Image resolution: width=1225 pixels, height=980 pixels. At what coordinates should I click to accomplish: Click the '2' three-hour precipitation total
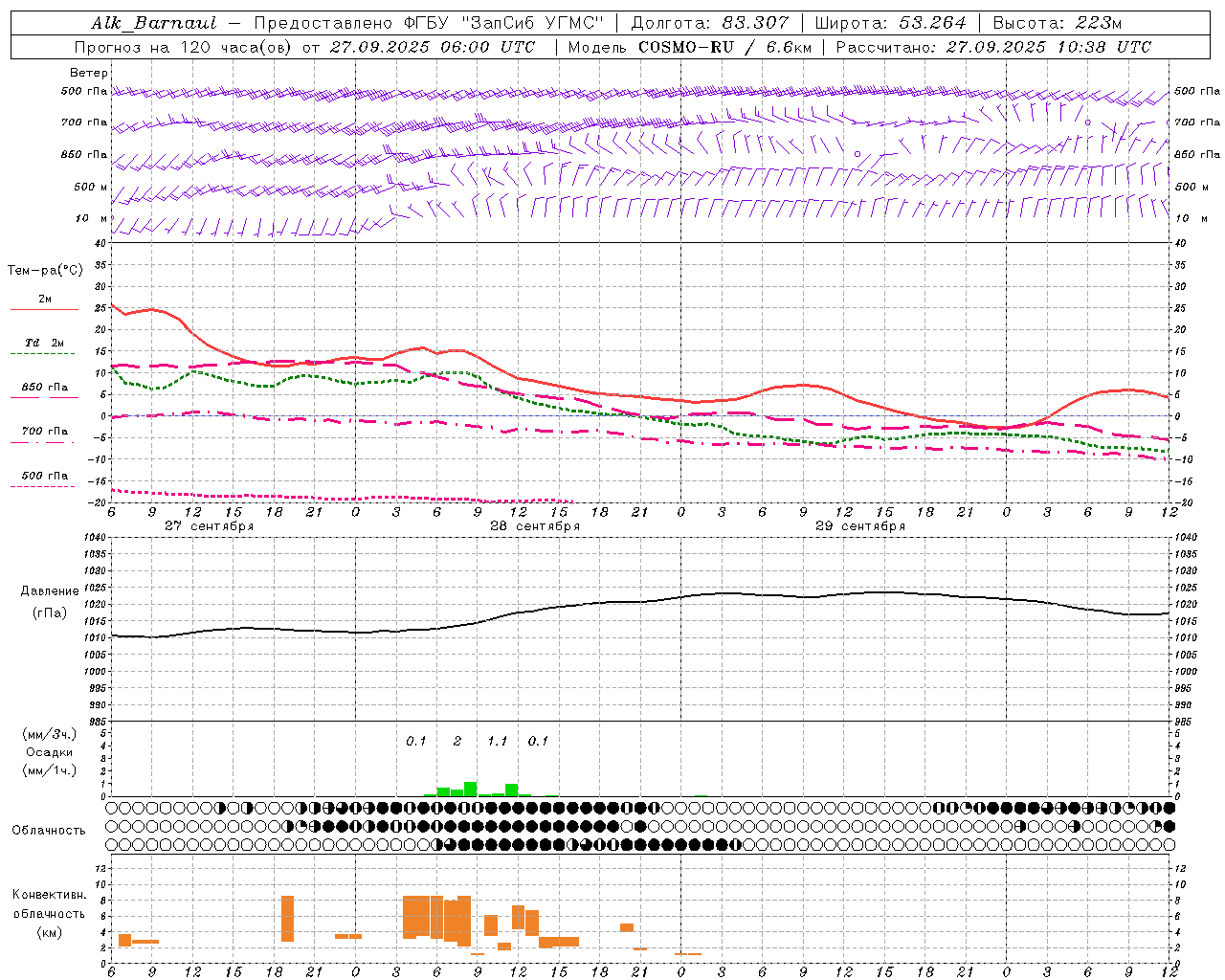click(x=457, y=742)
